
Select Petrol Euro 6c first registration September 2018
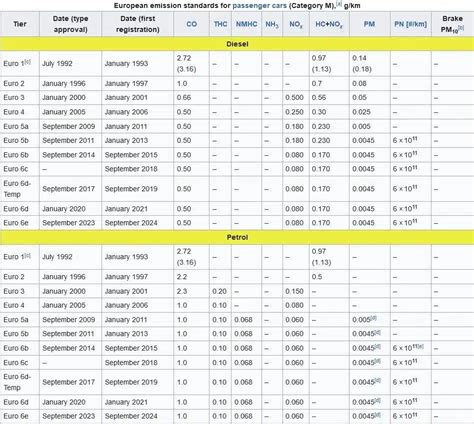point(131,362)
